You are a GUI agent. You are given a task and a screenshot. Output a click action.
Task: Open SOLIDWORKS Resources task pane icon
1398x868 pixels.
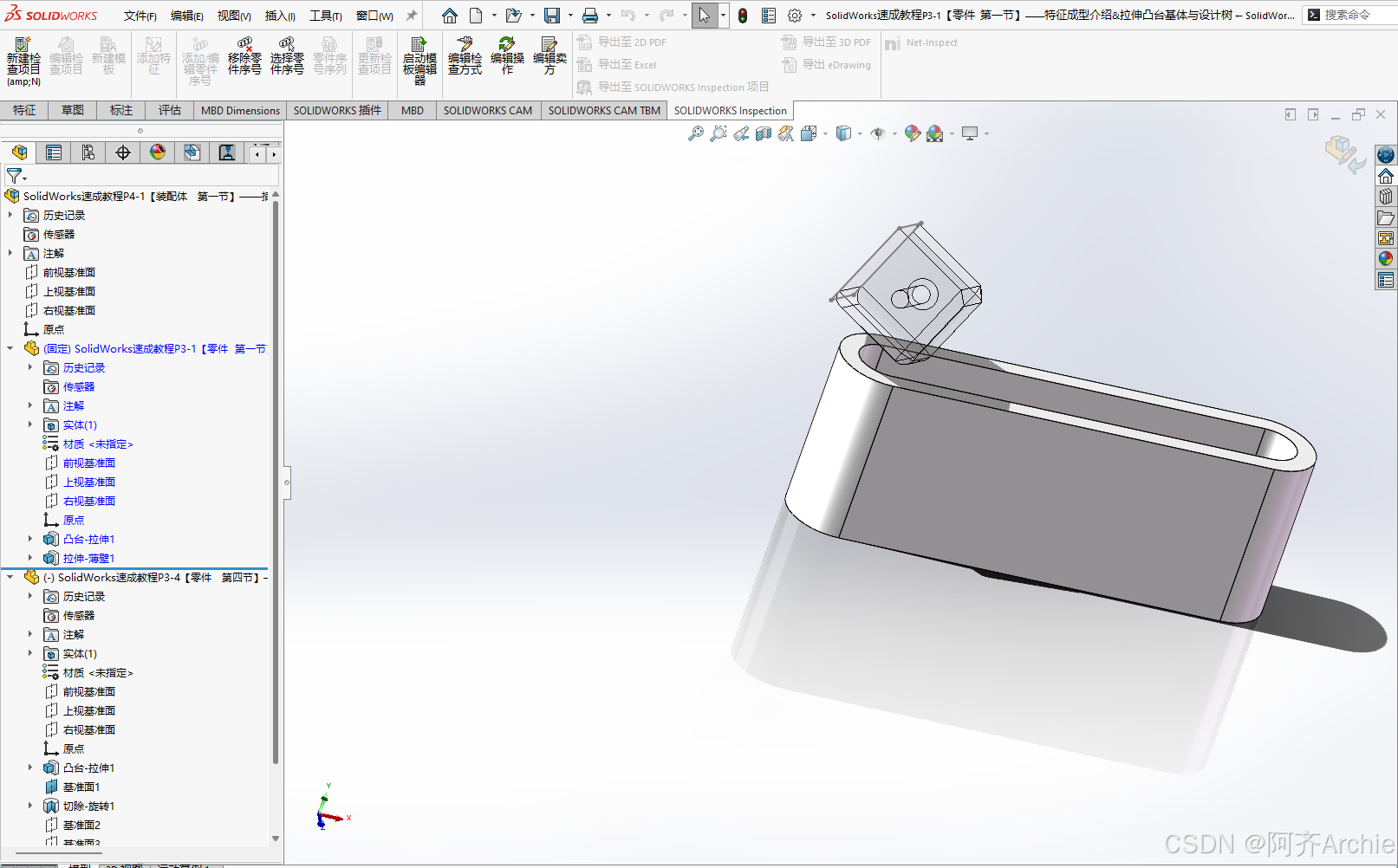1386,176
